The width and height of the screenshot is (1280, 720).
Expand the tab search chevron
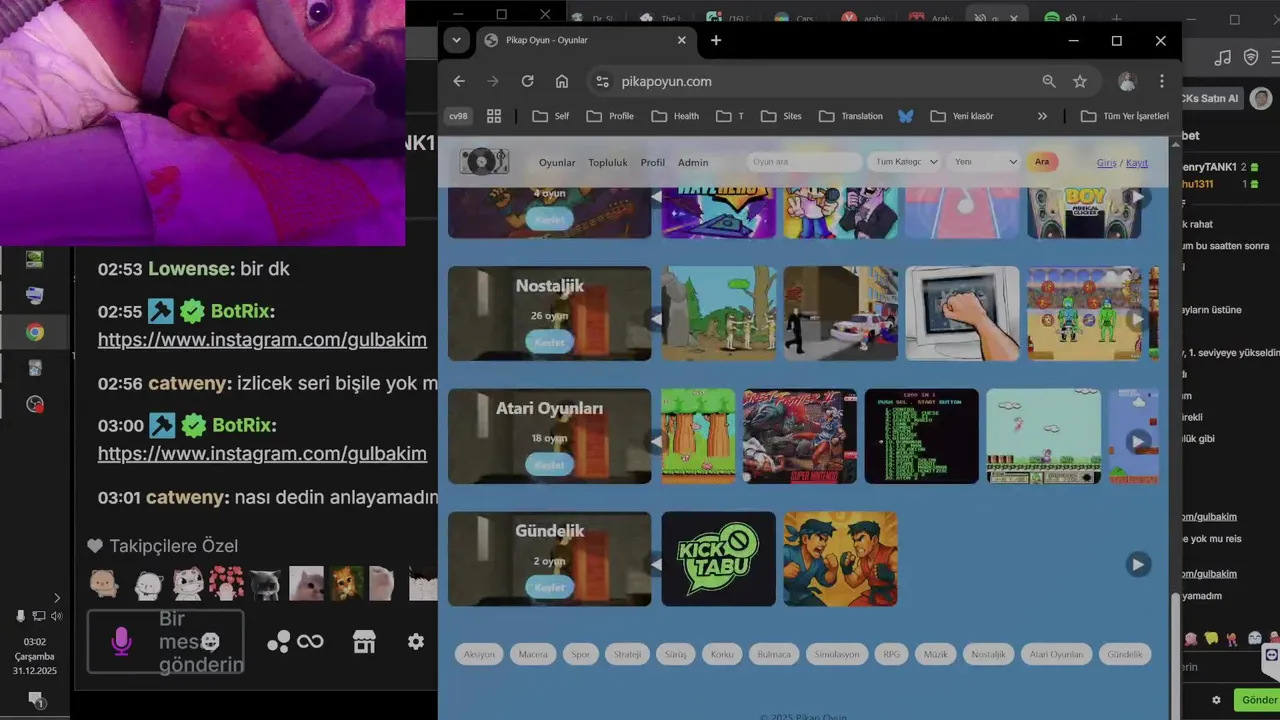456,40
